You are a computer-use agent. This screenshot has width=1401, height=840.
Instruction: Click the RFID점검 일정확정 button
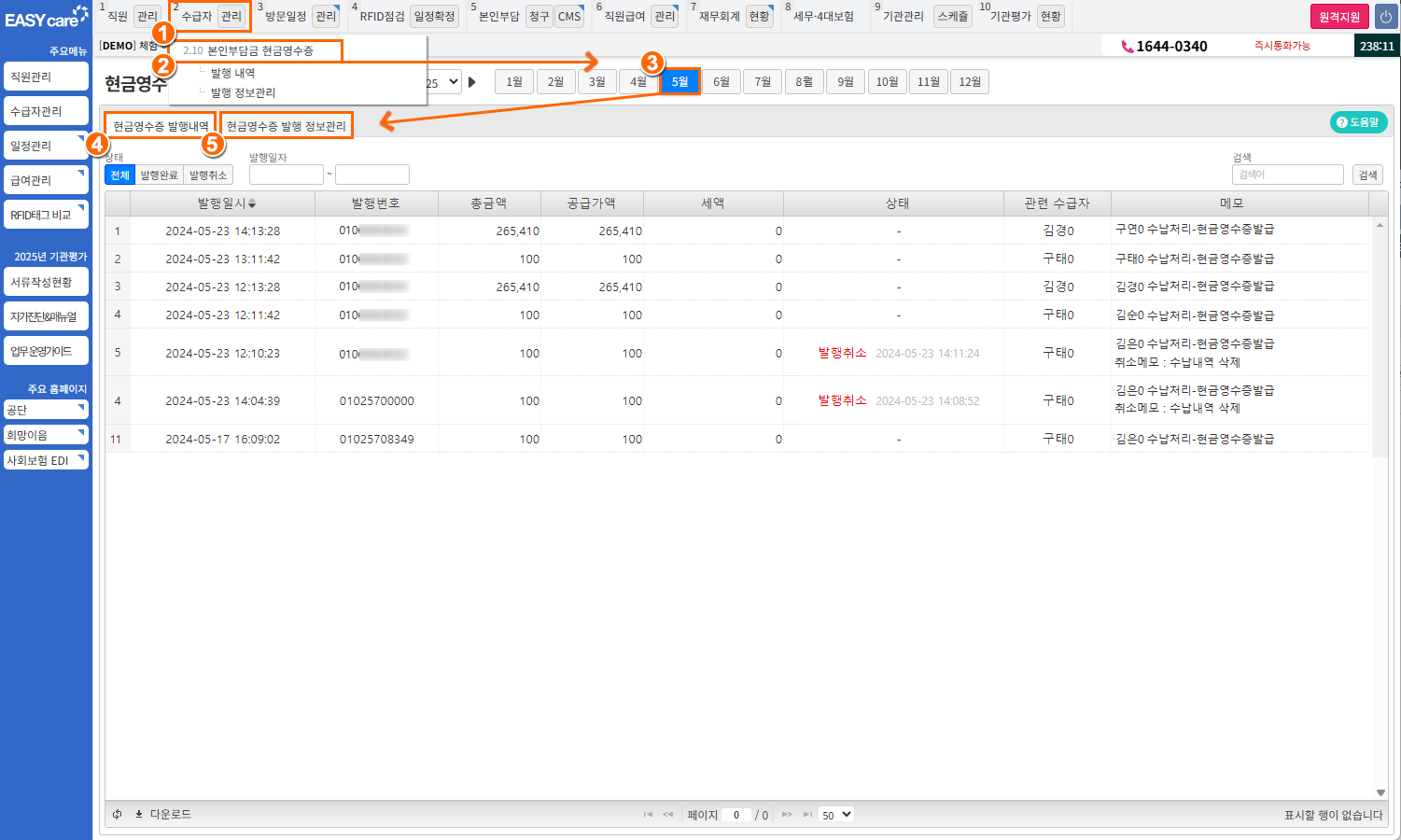(x=435, y=16)
